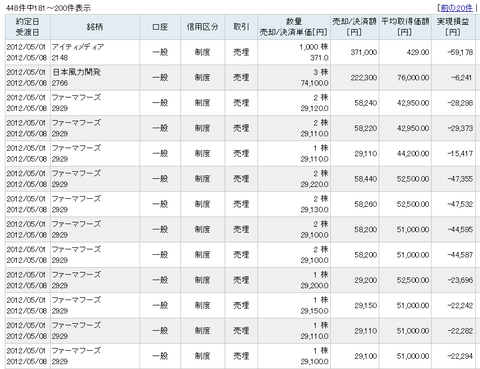Click 売埋 in the 日本風力開発 row
The image size is (480, 369).
pyautogui.click(x=241, y=78)
